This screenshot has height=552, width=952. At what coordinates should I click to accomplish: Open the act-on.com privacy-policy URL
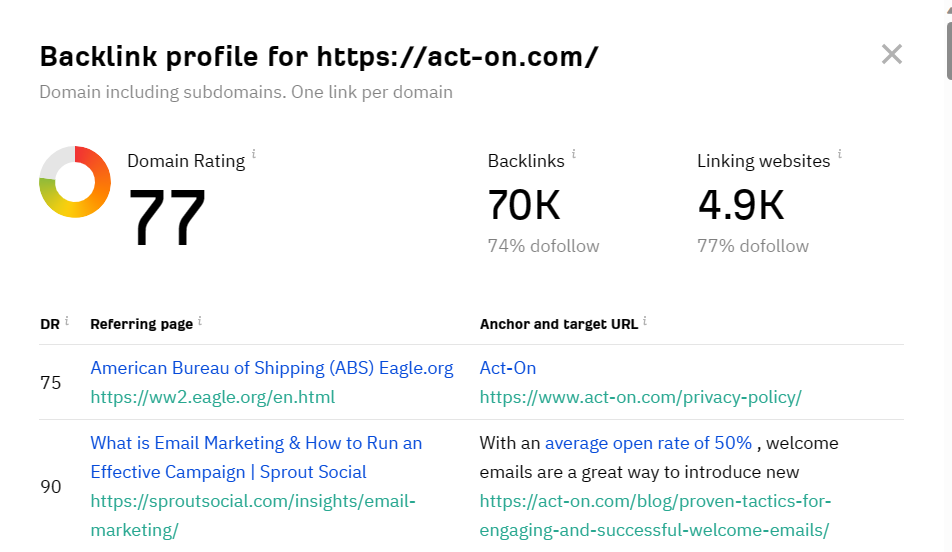click(x=641, y=397)
